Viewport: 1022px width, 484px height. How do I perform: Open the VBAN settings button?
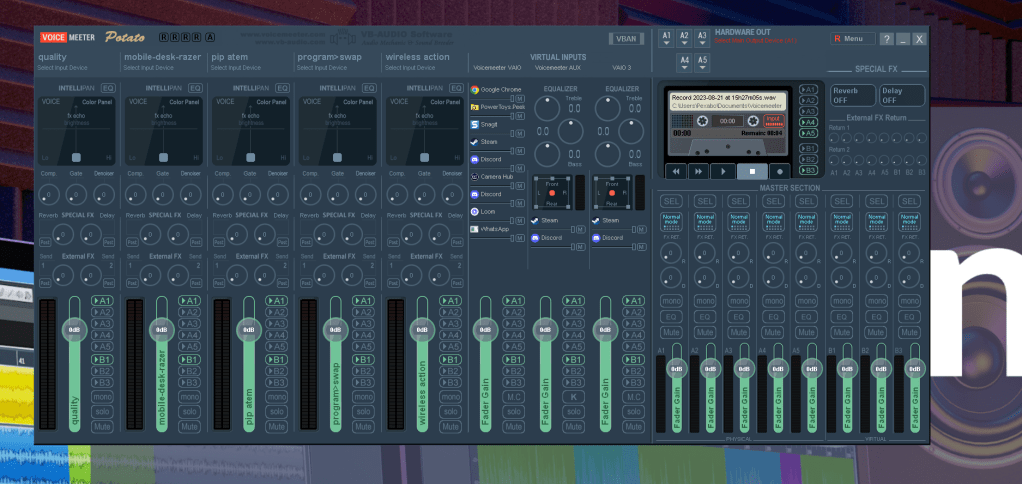tap(626, 38)
